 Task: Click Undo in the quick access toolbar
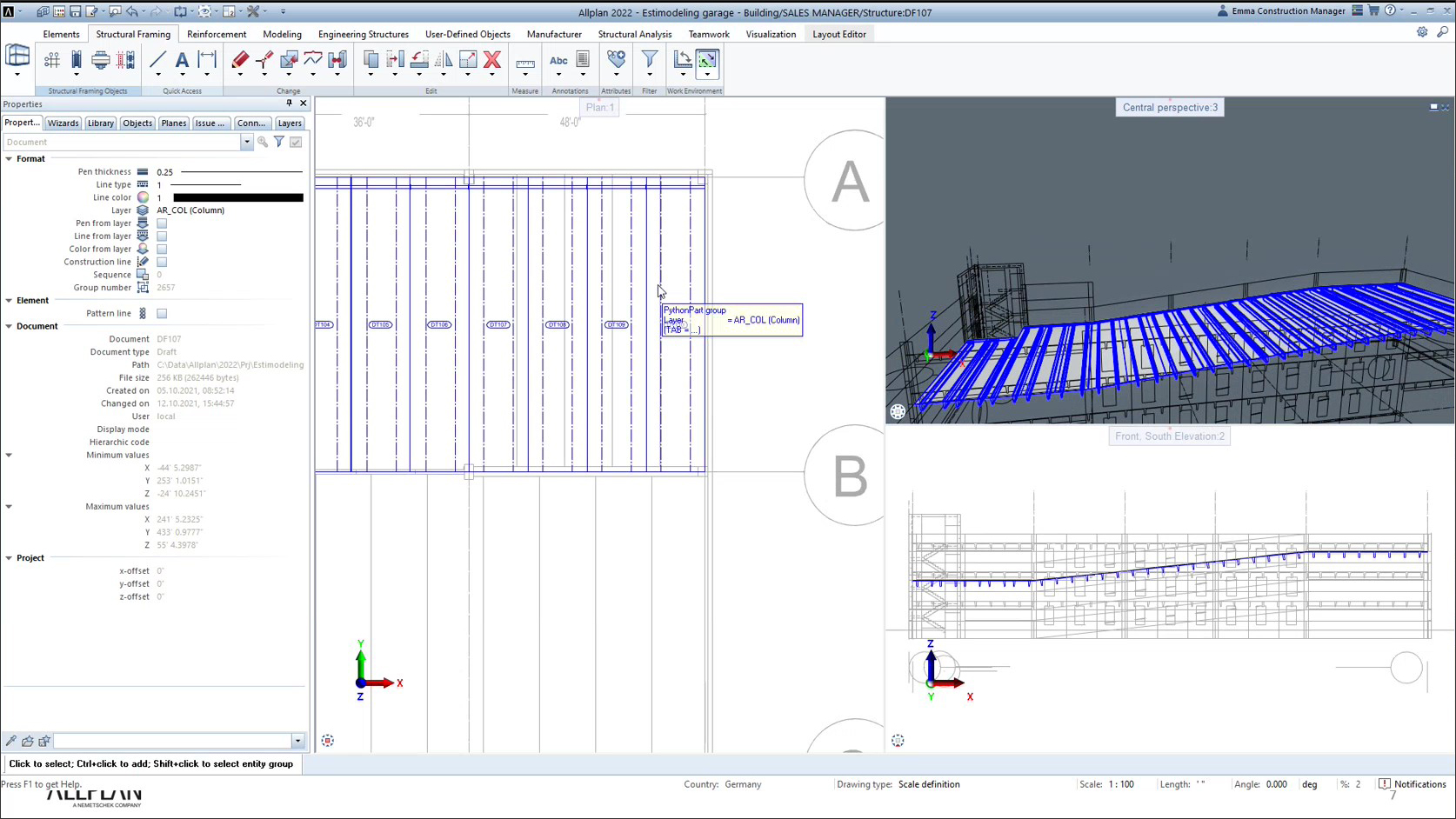coord(132,11)
